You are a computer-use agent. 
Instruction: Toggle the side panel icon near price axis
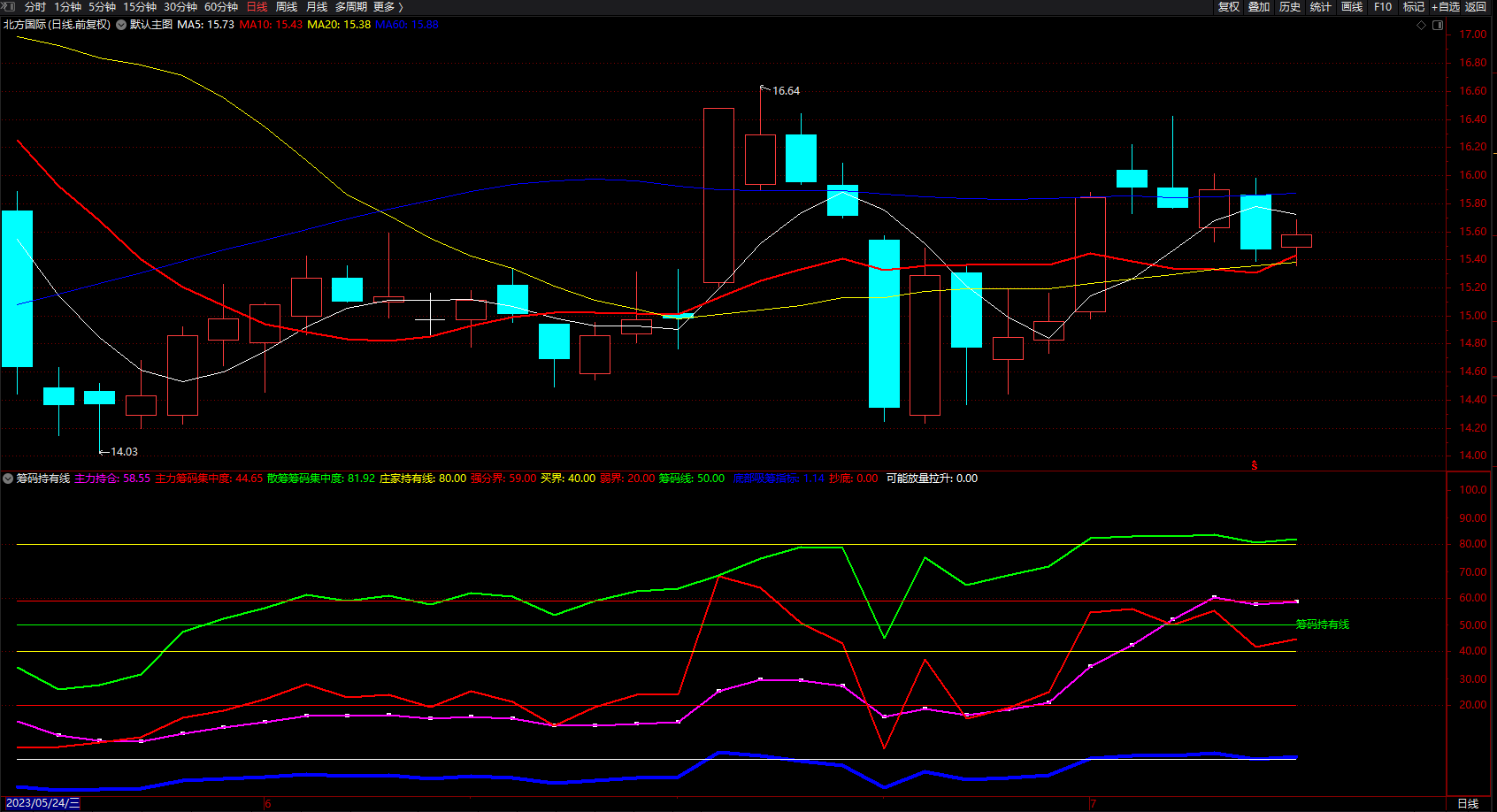tap(1438, 25)
